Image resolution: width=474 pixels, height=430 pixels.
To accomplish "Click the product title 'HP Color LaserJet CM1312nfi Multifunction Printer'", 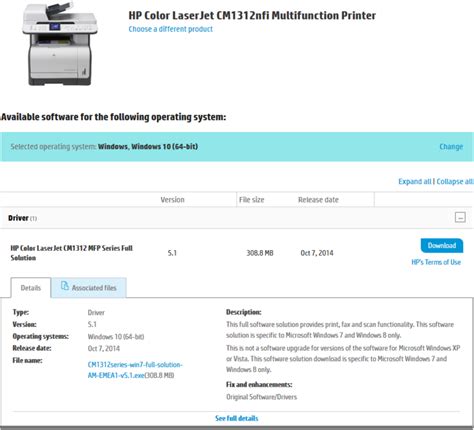I will click(252, 16).
